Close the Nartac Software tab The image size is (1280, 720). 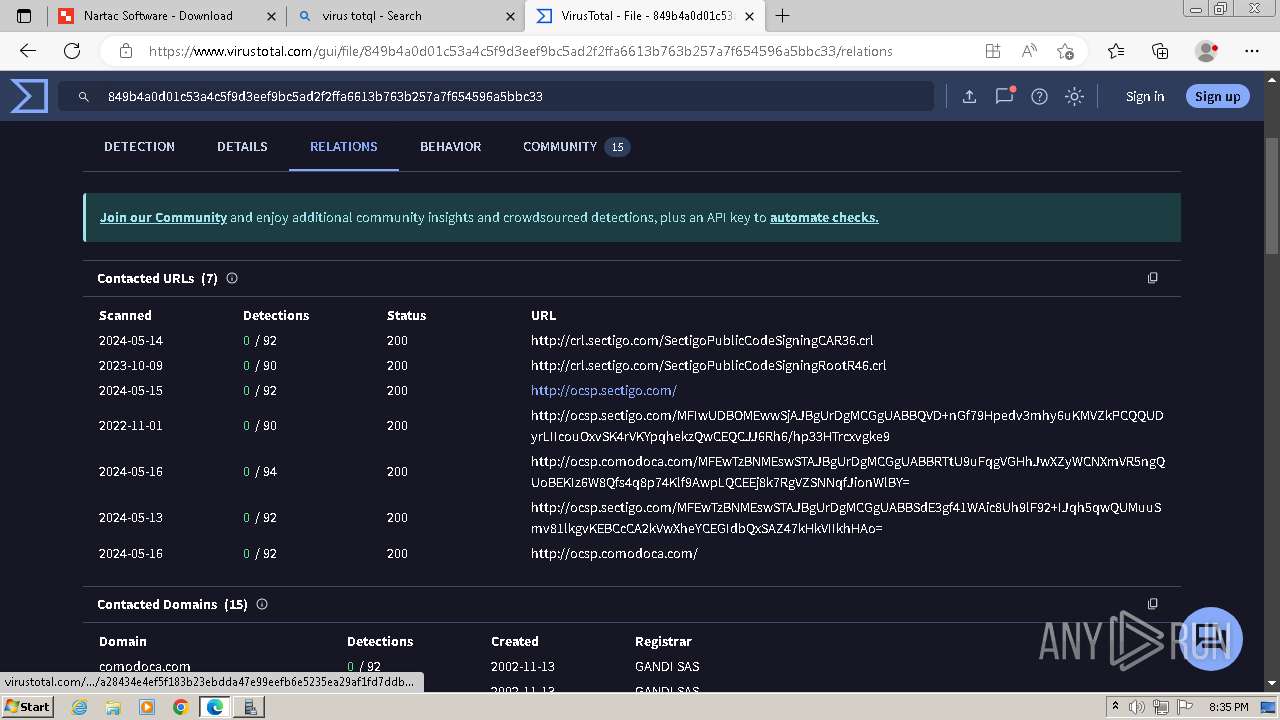coord(271,16)
